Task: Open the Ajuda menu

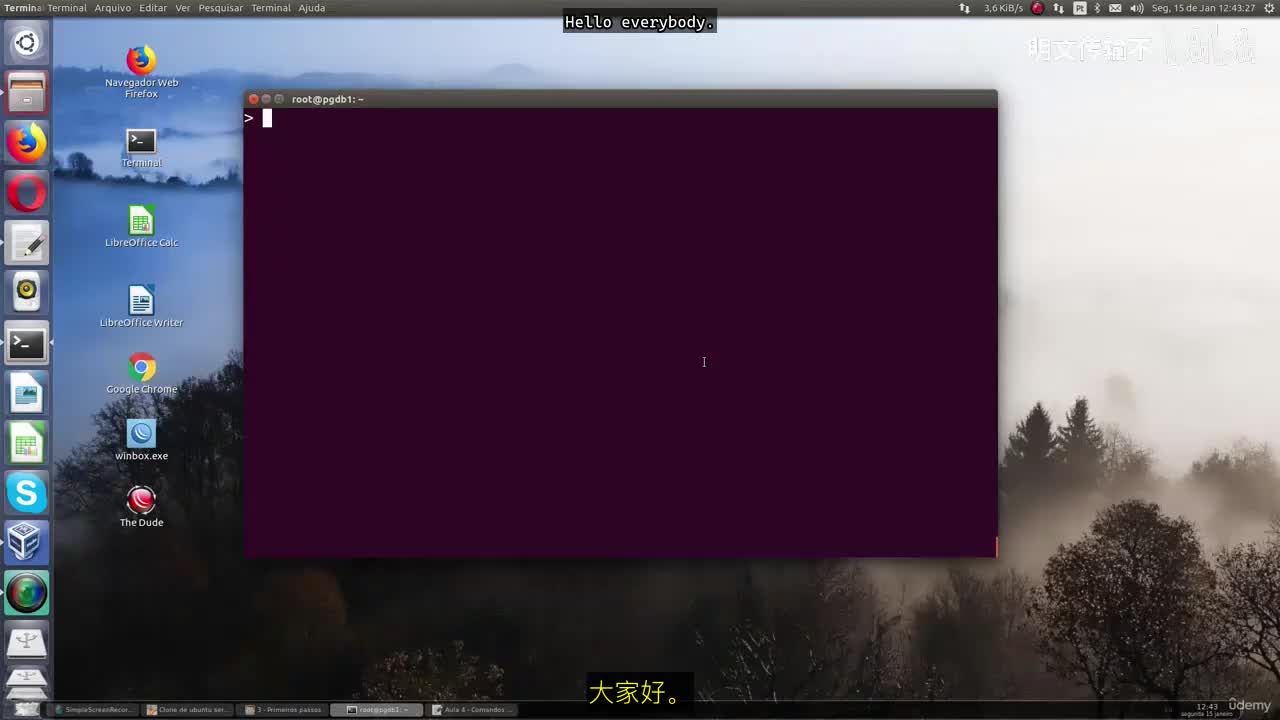Action: coord(312,8)
